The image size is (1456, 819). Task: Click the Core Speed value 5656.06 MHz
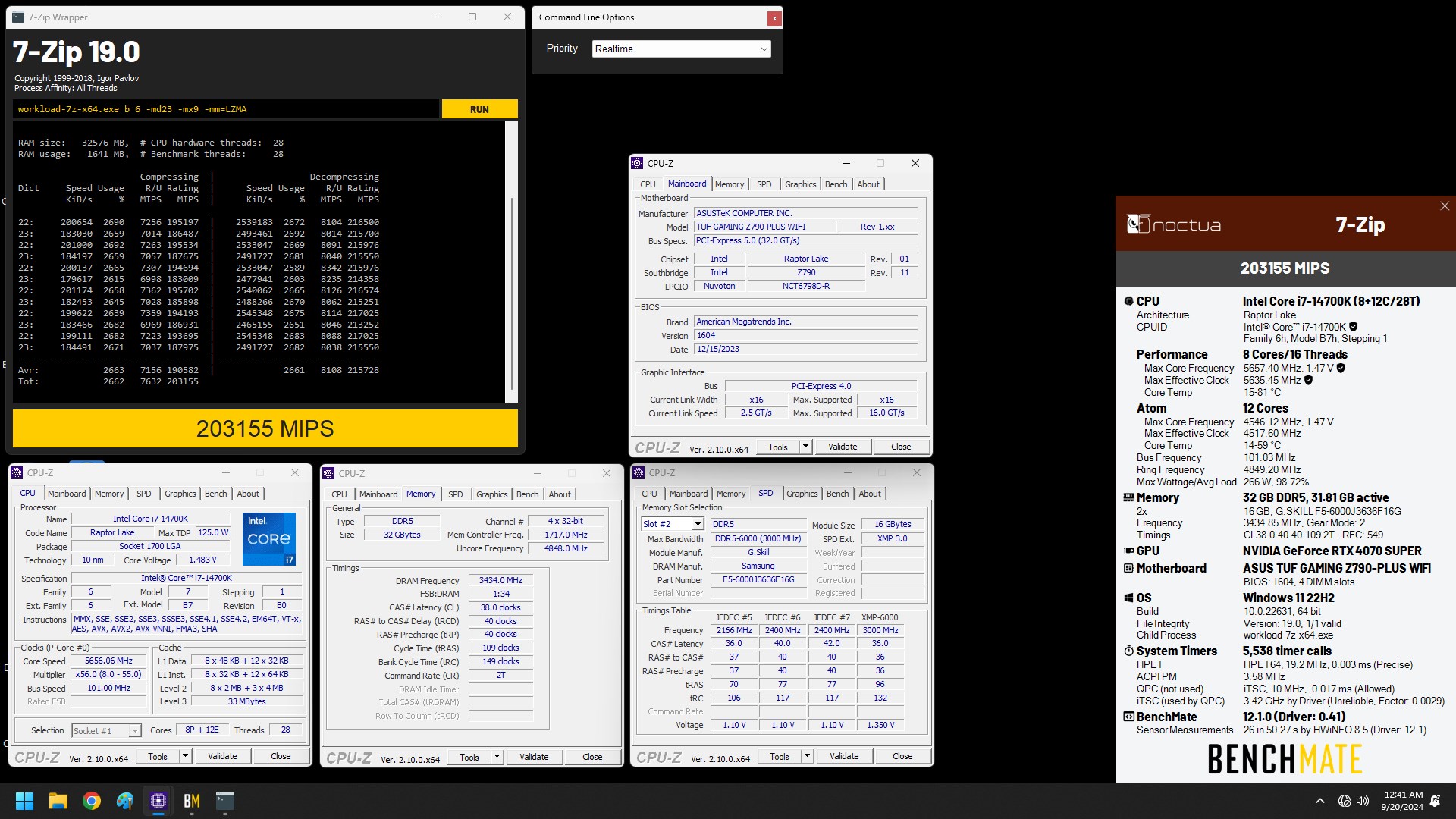(108, 661)
